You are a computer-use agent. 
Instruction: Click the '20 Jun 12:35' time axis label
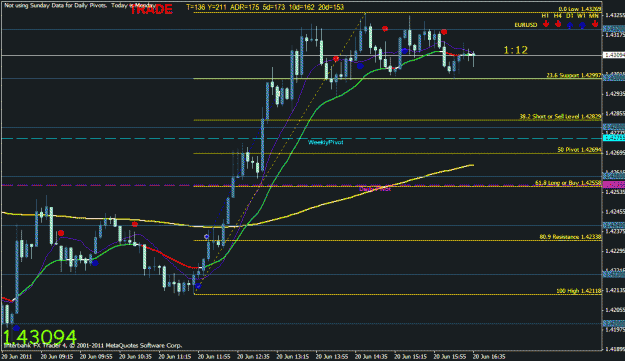point(253,356)
